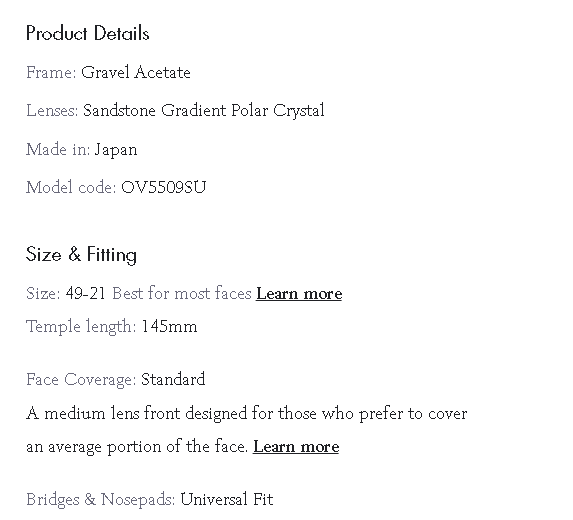The width and height of the screenshot is (573, 520).
Task: Click the 49-21 size value
Action: (x=86, y=293)
